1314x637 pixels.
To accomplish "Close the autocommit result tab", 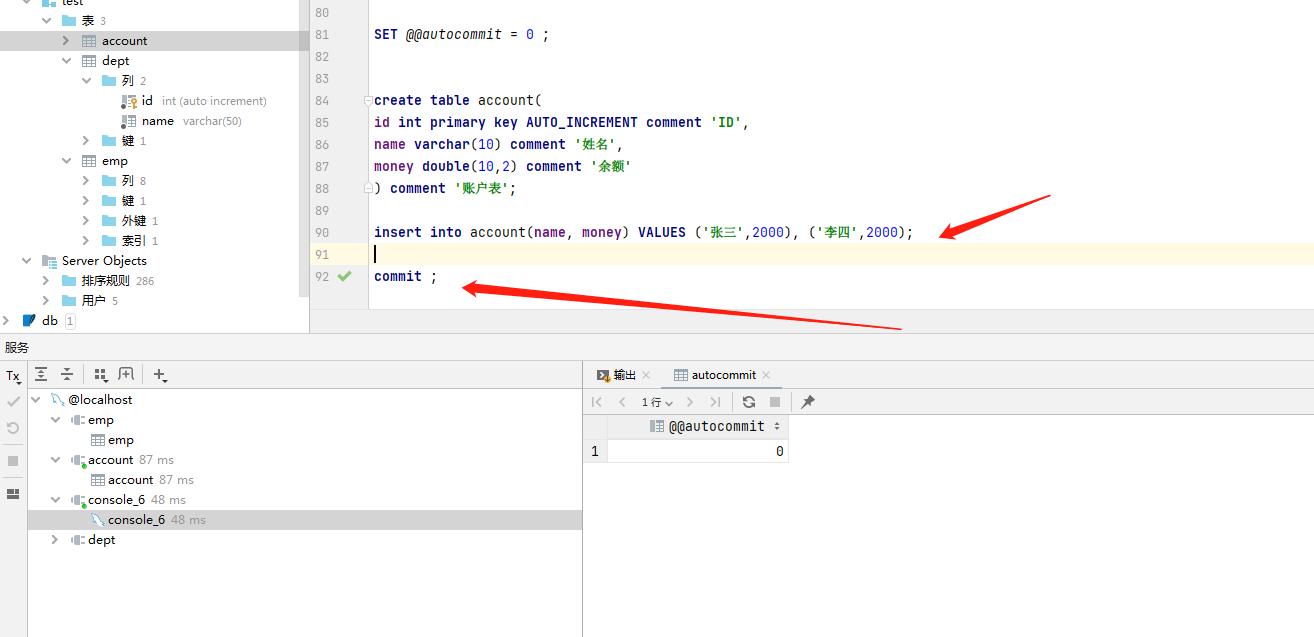I will (767, 375).
